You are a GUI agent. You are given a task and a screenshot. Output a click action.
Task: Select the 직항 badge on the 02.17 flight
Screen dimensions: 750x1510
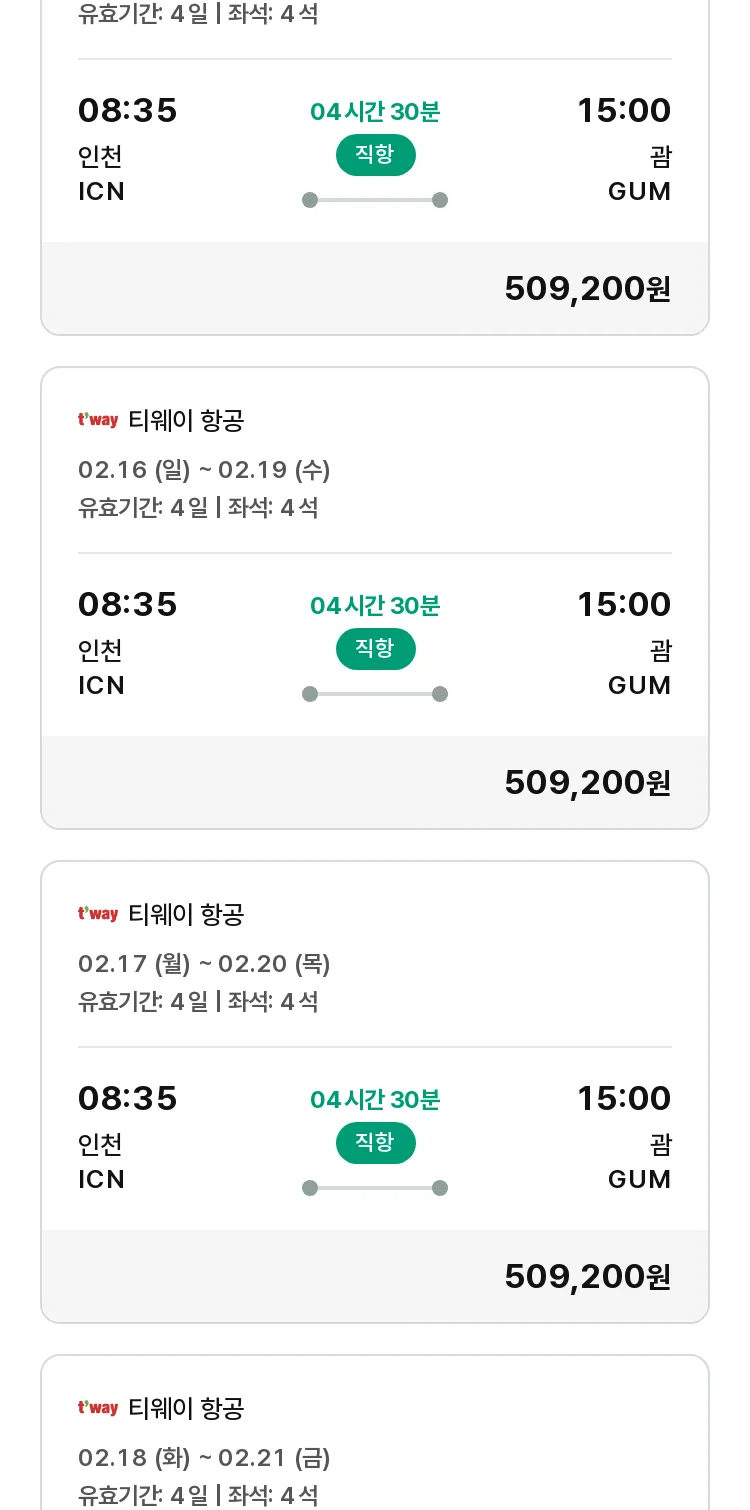[375, 1143]
